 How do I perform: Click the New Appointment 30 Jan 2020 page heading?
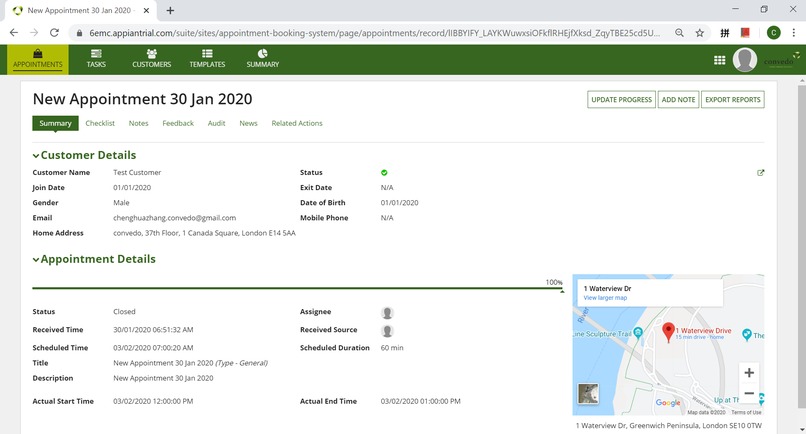(x=142, y=99)
